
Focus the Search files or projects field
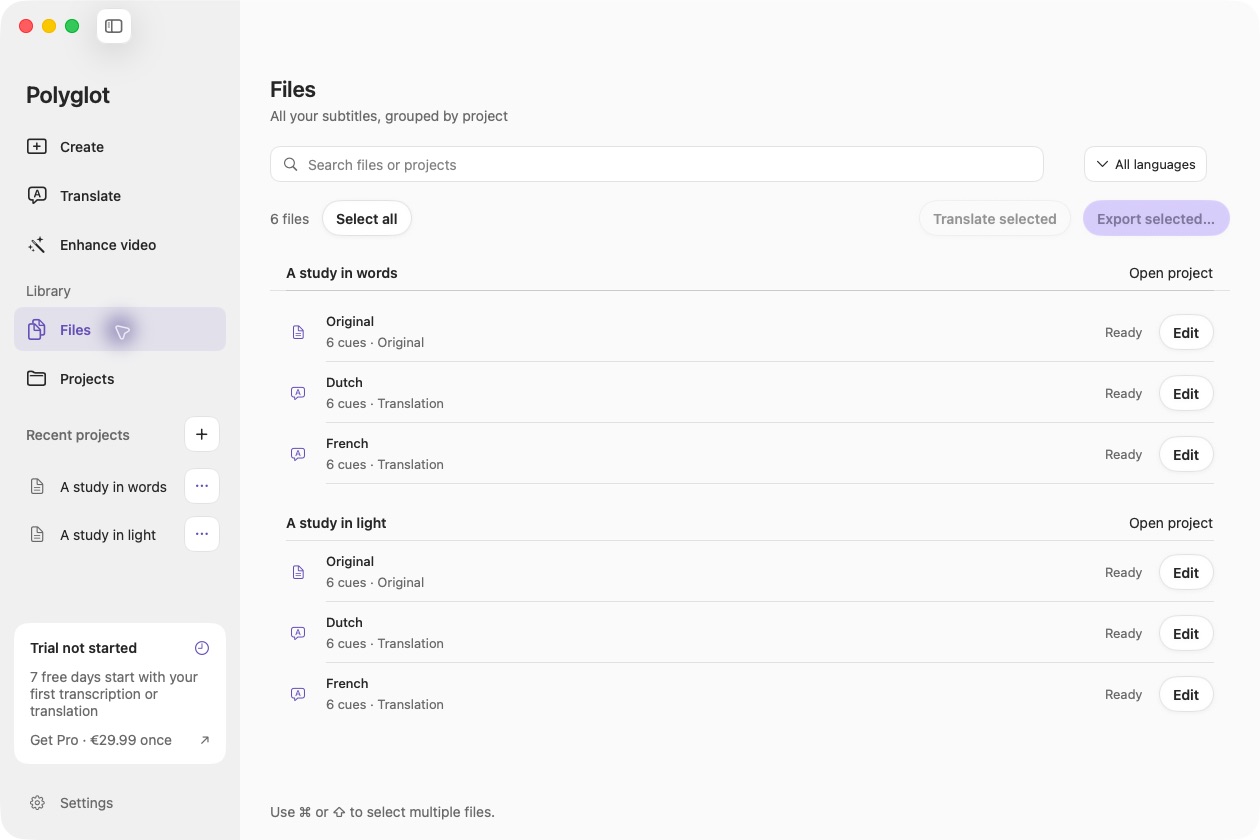(x=657, y=165)
